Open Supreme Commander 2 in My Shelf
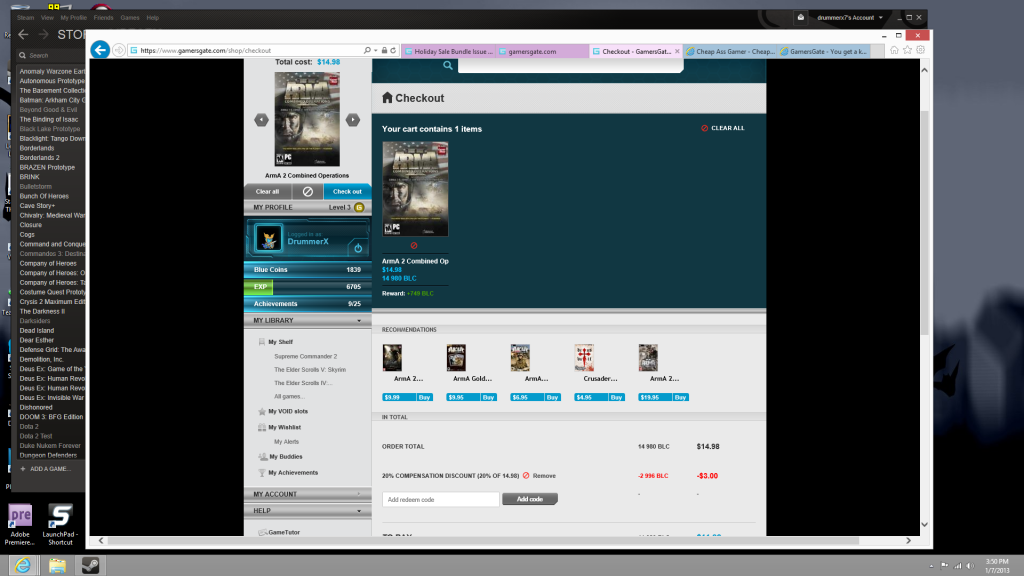The height and width of the screenshot is (576, 1024). coord(306,357)
